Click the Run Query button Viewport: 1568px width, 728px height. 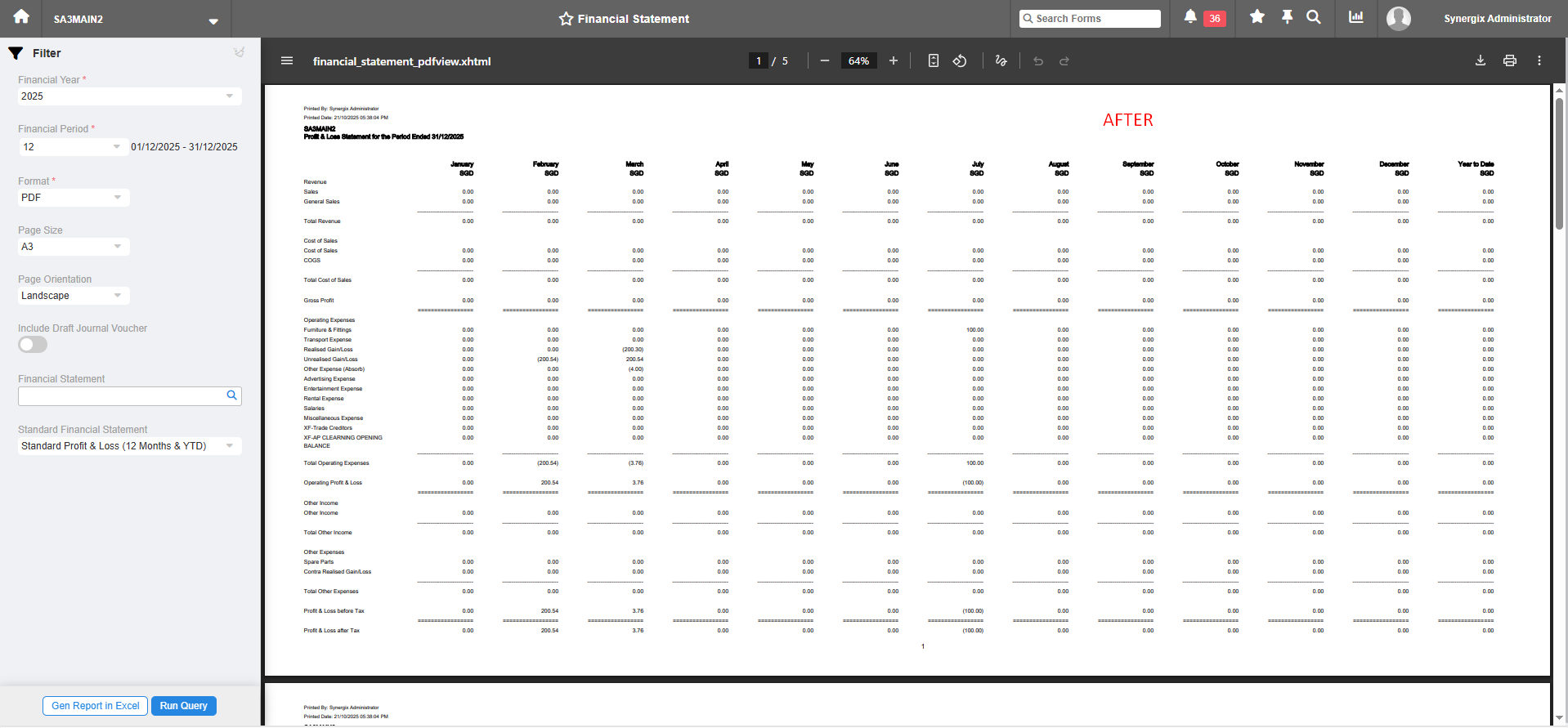[x=183, y=706]
